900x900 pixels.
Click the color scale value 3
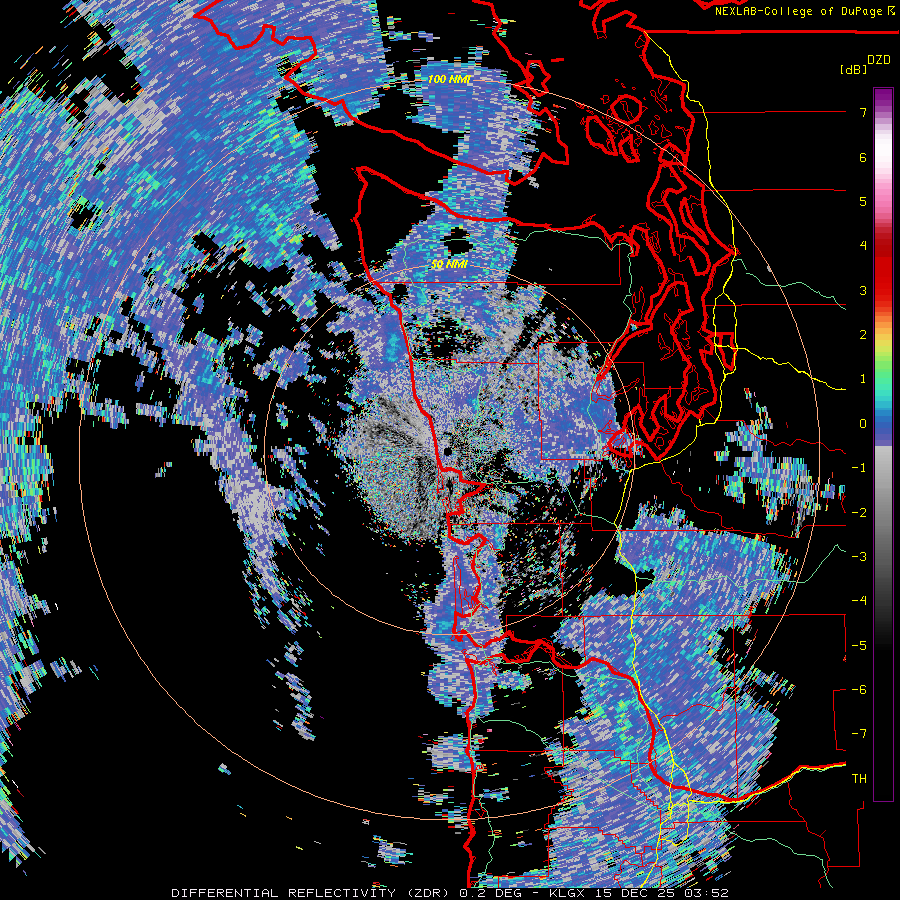coord(863,290)
